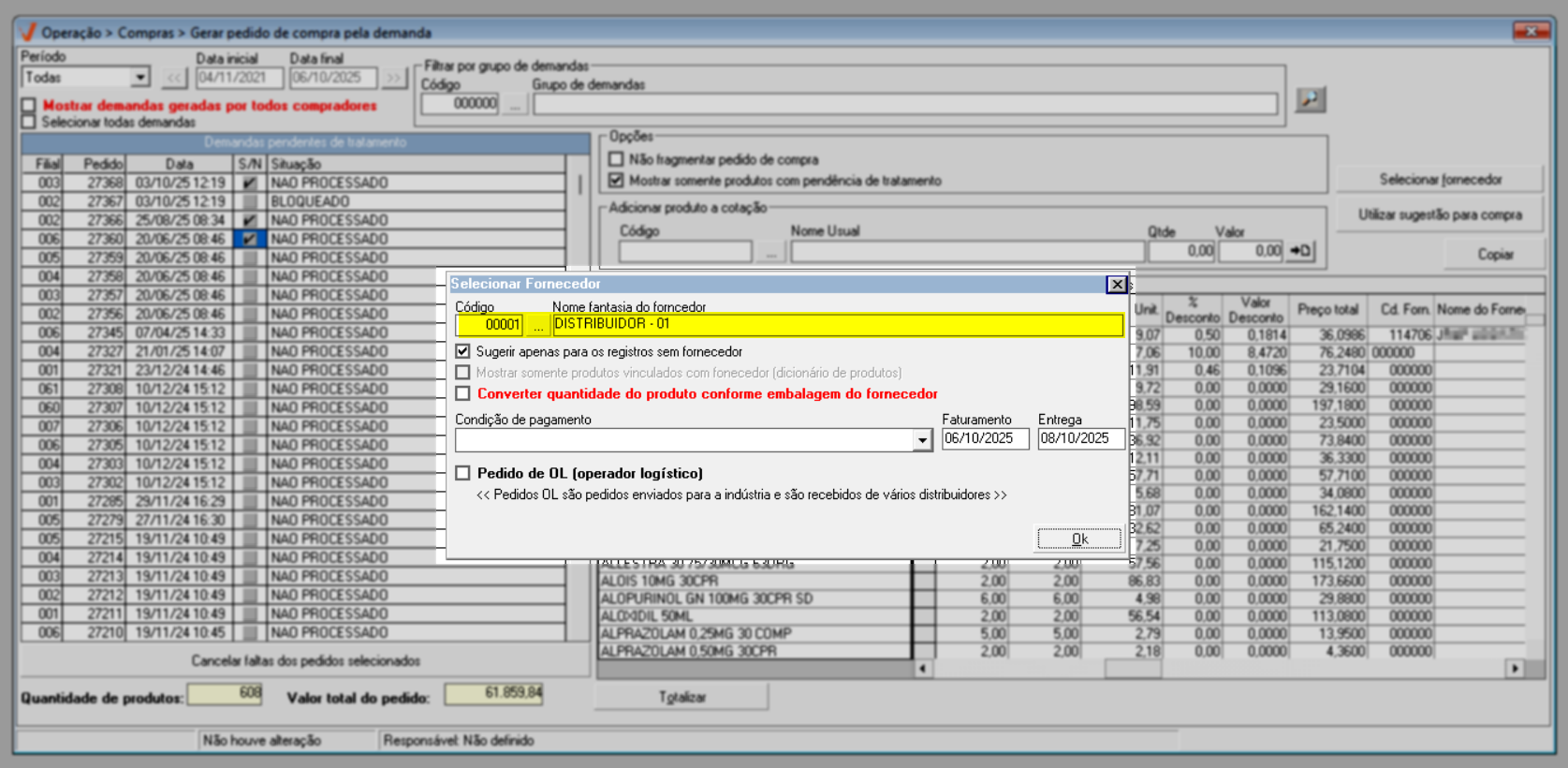Open product code lookup in Adicionar produto

(769, 252)
